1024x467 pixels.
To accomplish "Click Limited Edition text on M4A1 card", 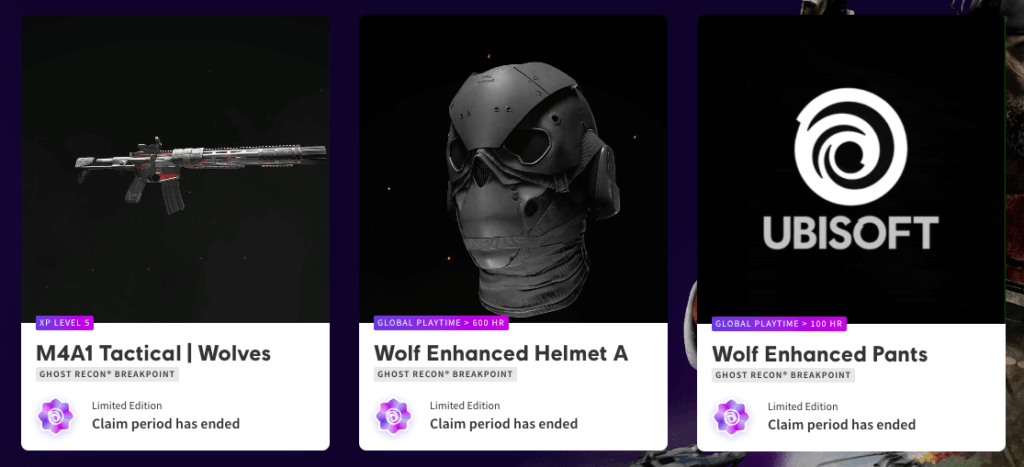I will tap(127, 406).
